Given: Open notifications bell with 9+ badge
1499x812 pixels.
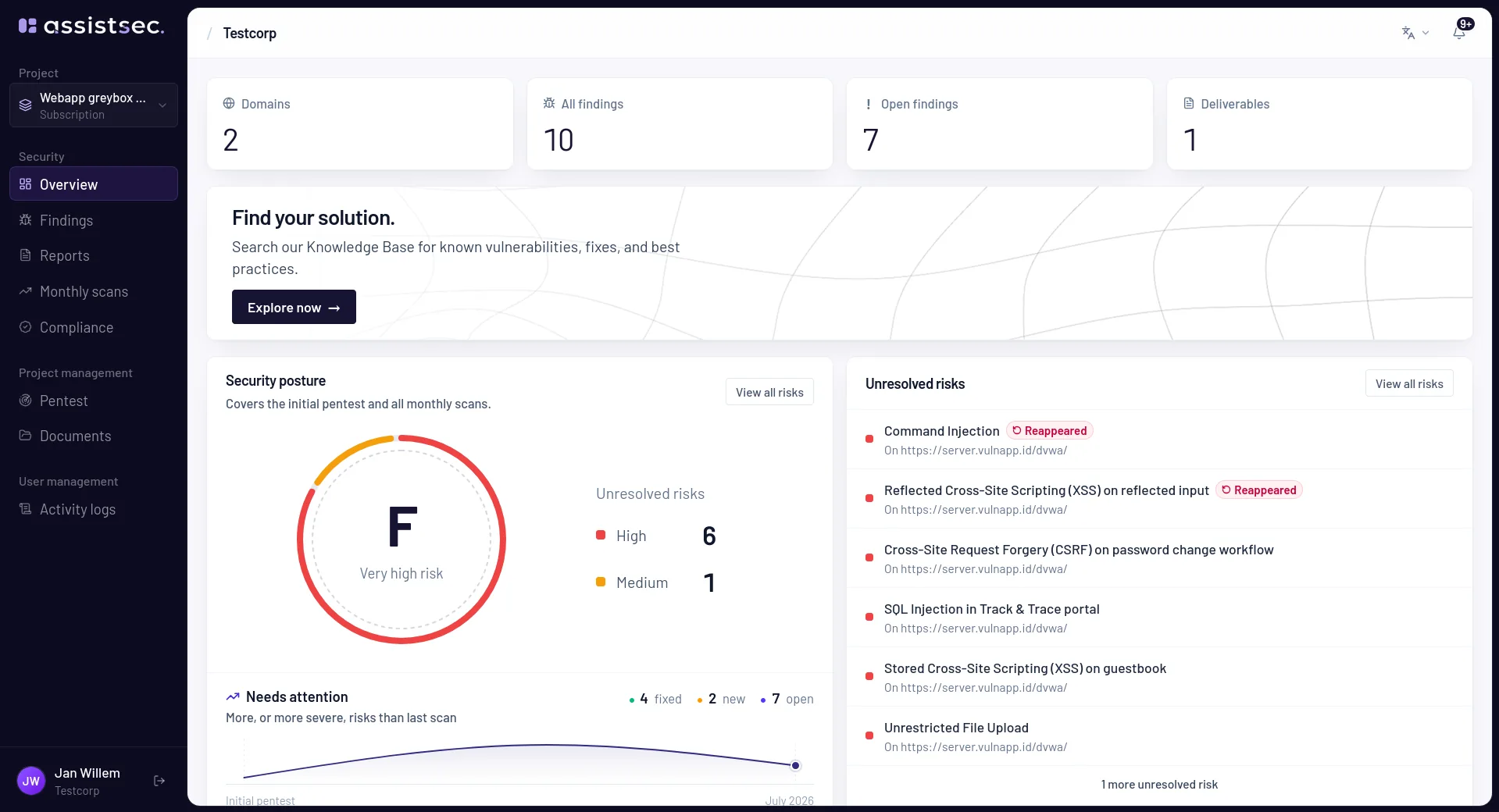Looking at the screenshot, I should (x=1459, y=31).
